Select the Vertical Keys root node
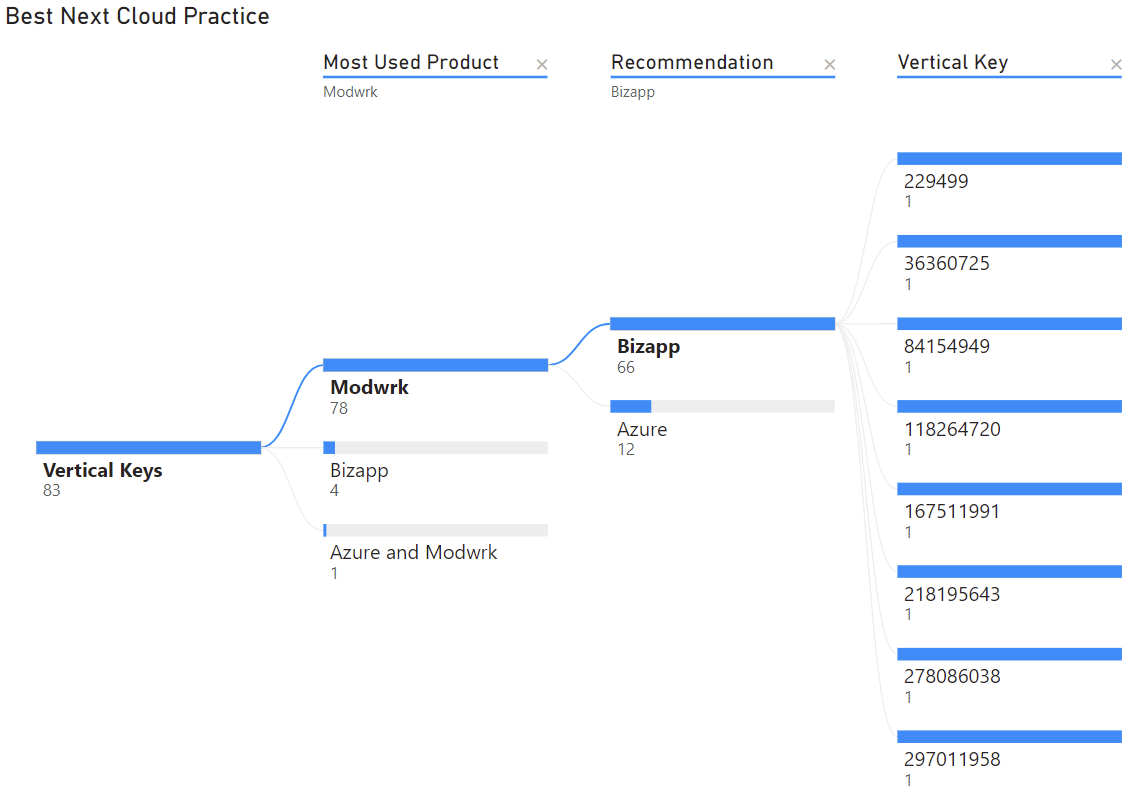The height and width of the screenshot is (797, 1138). [148, 448]
